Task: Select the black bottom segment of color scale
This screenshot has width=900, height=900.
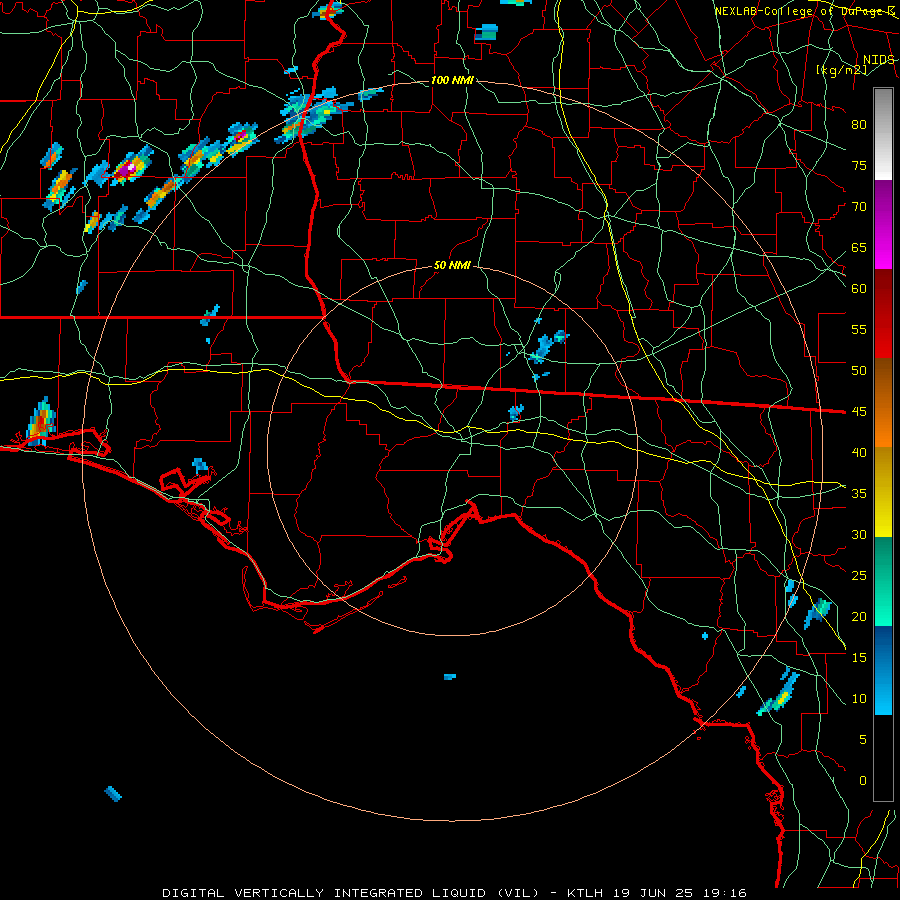Action: [883, 758]
